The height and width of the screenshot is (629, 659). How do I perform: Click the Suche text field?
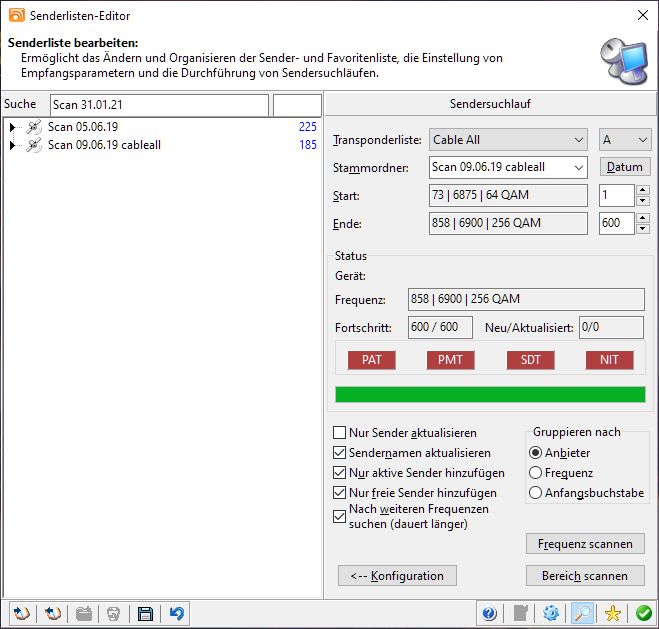[159, 105]
